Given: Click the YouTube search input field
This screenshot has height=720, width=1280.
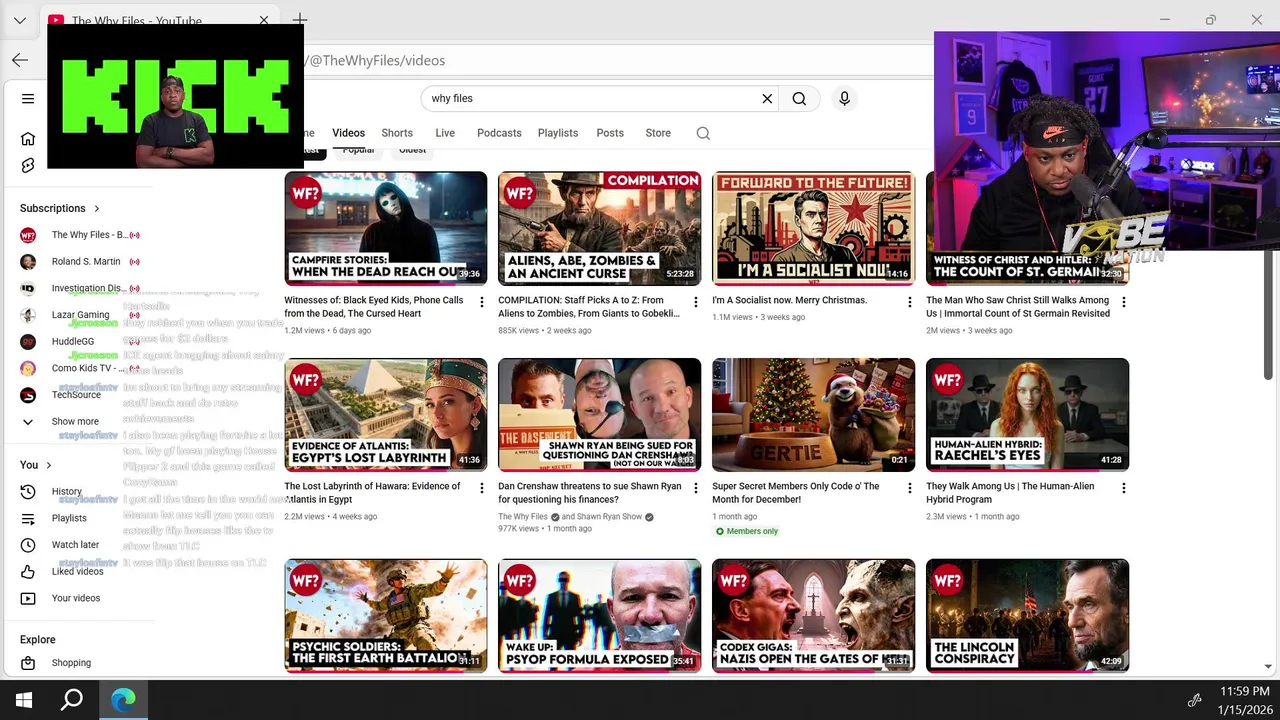Looking at the screenshot, I should point(590,99).
